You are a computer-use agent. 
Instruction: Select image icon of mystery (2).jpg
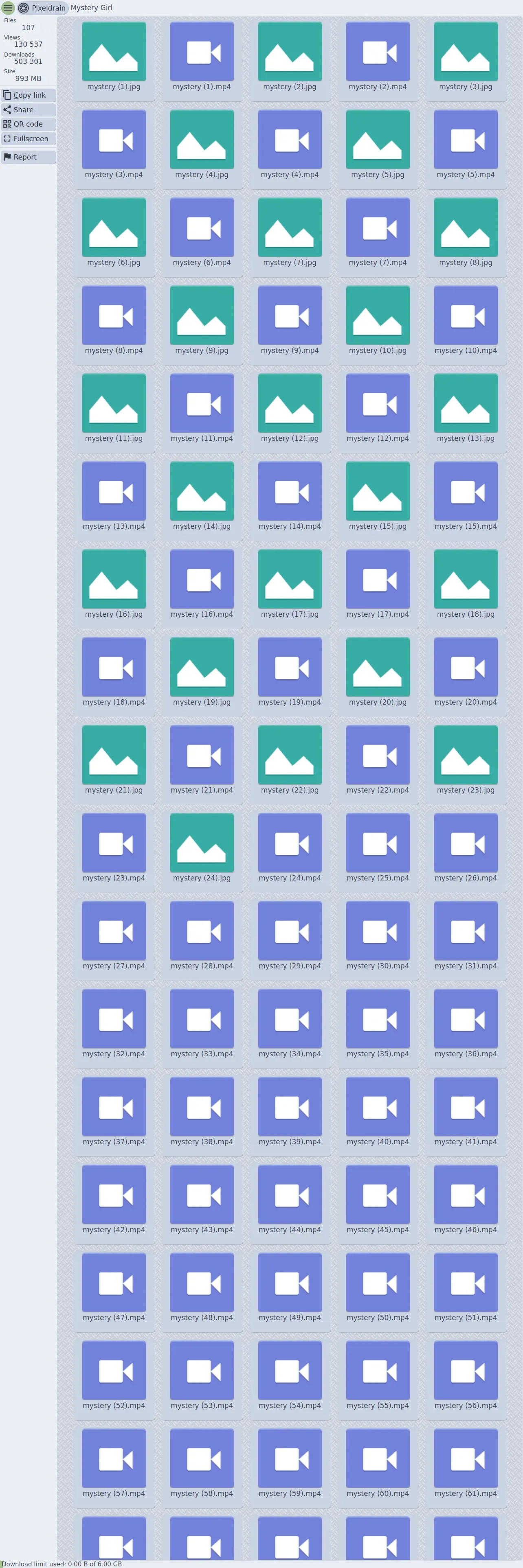[x=290, y=52]
